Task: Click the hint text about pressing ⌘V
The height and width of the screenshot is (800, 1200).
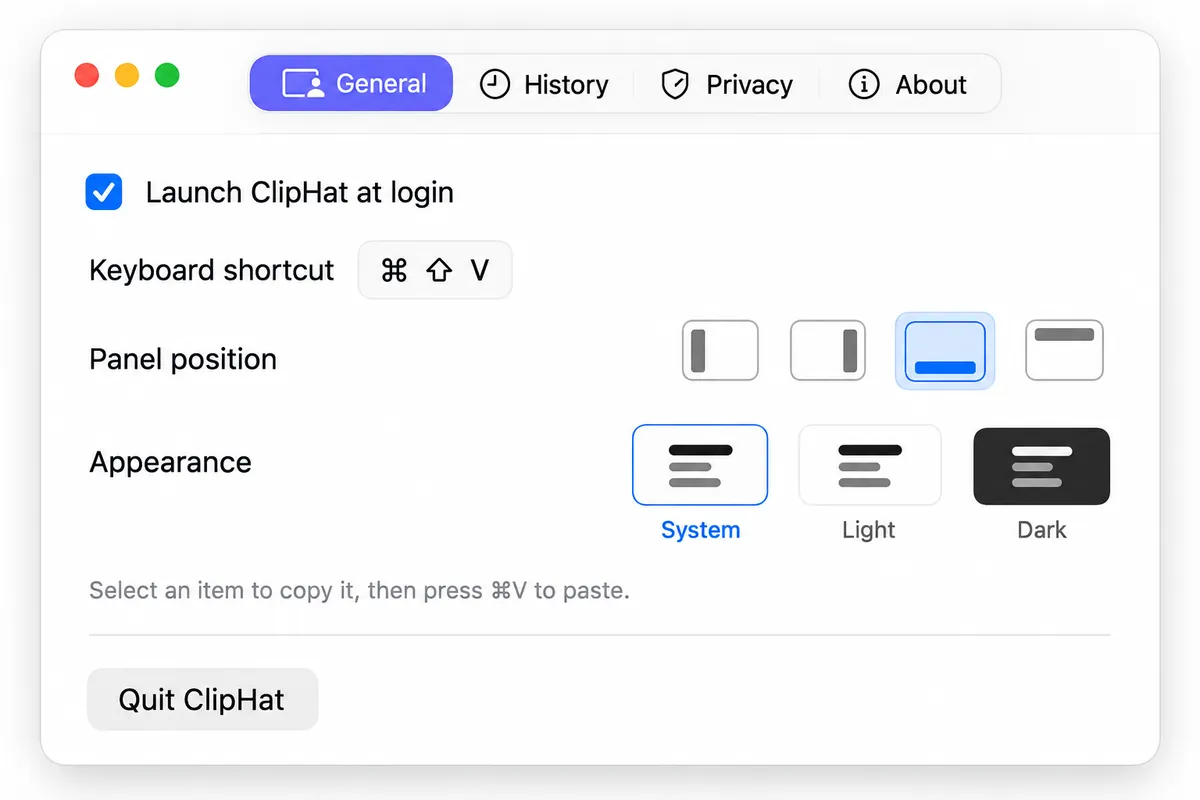Action: coord(360,590)
